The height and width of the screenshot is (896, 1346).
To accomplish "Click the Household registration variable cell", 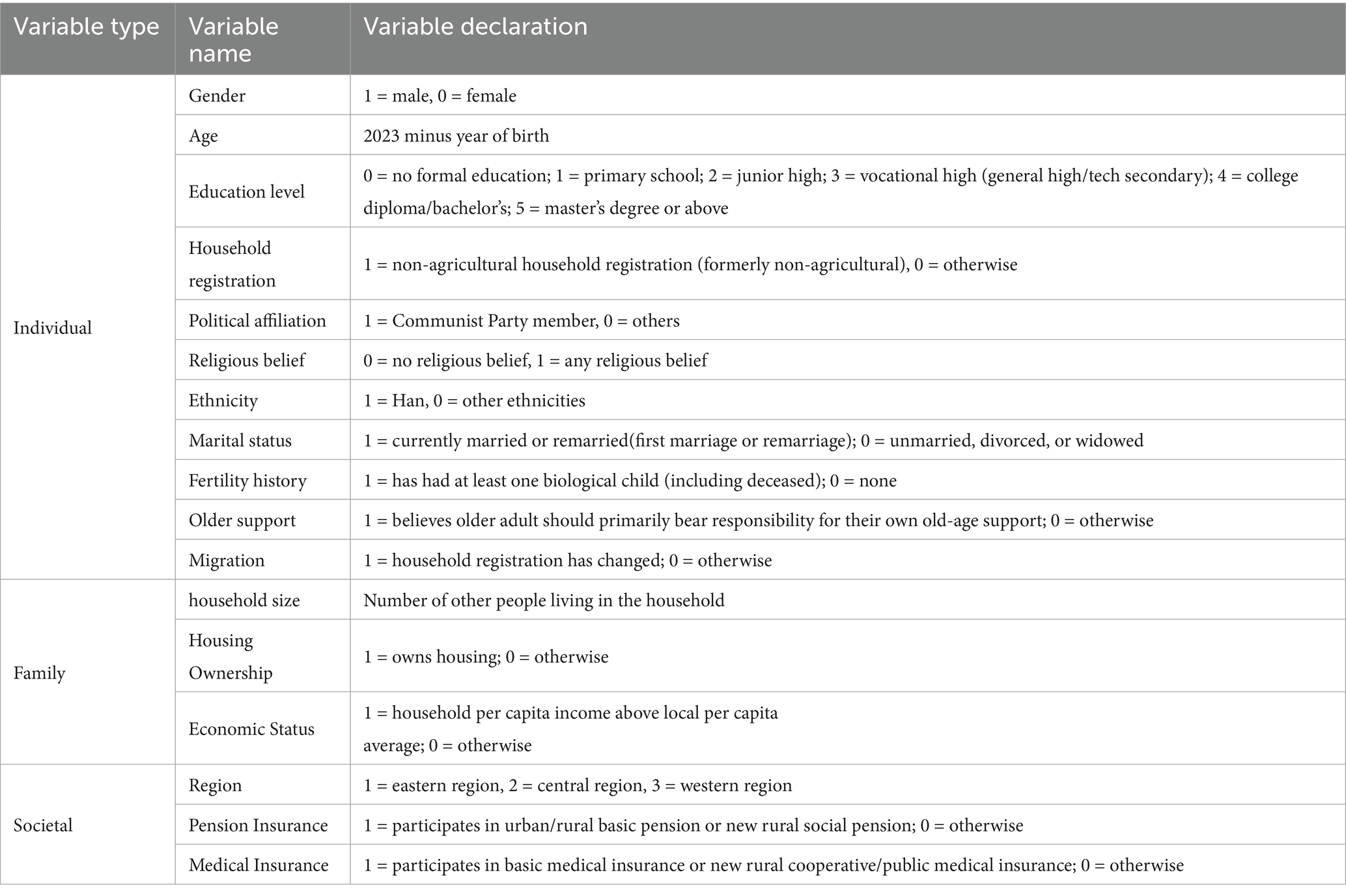I will (x=232, y=264).
